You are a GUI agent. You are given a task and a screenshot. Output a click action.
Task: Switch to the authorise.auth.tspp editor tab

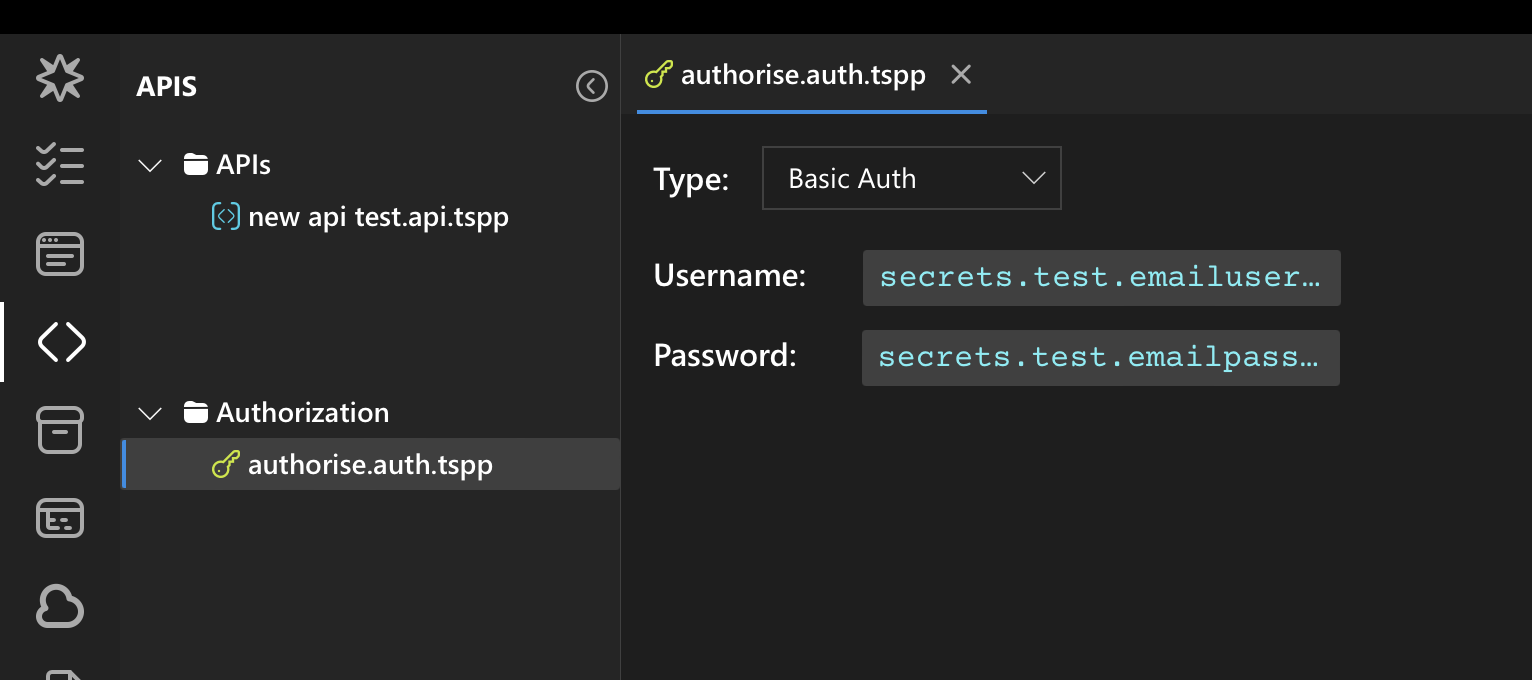pos(802,75)
